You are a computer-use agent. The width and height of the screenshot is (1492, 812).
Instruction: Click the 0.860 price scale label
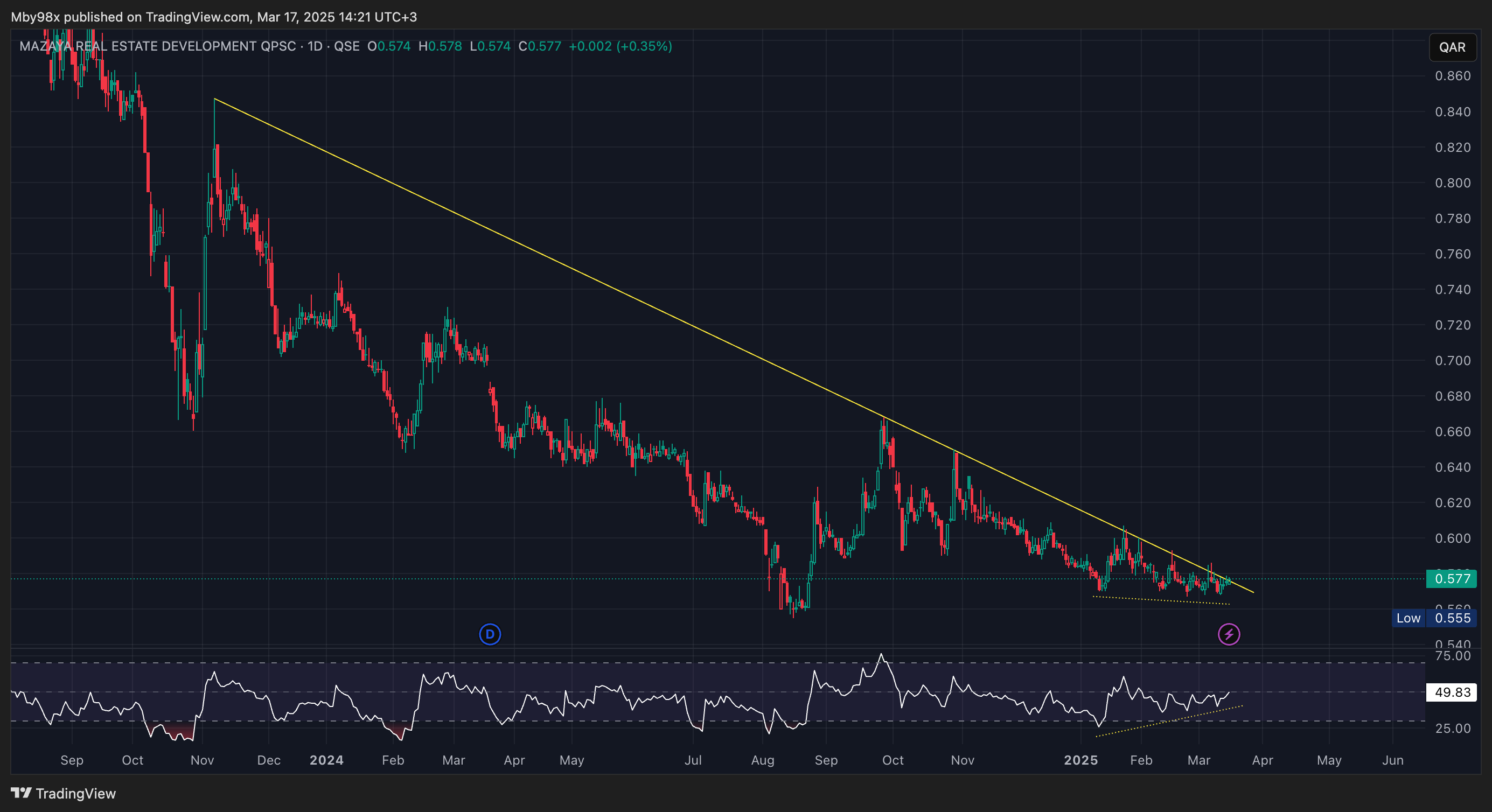pyautogui.click(x=1452, y=76)
